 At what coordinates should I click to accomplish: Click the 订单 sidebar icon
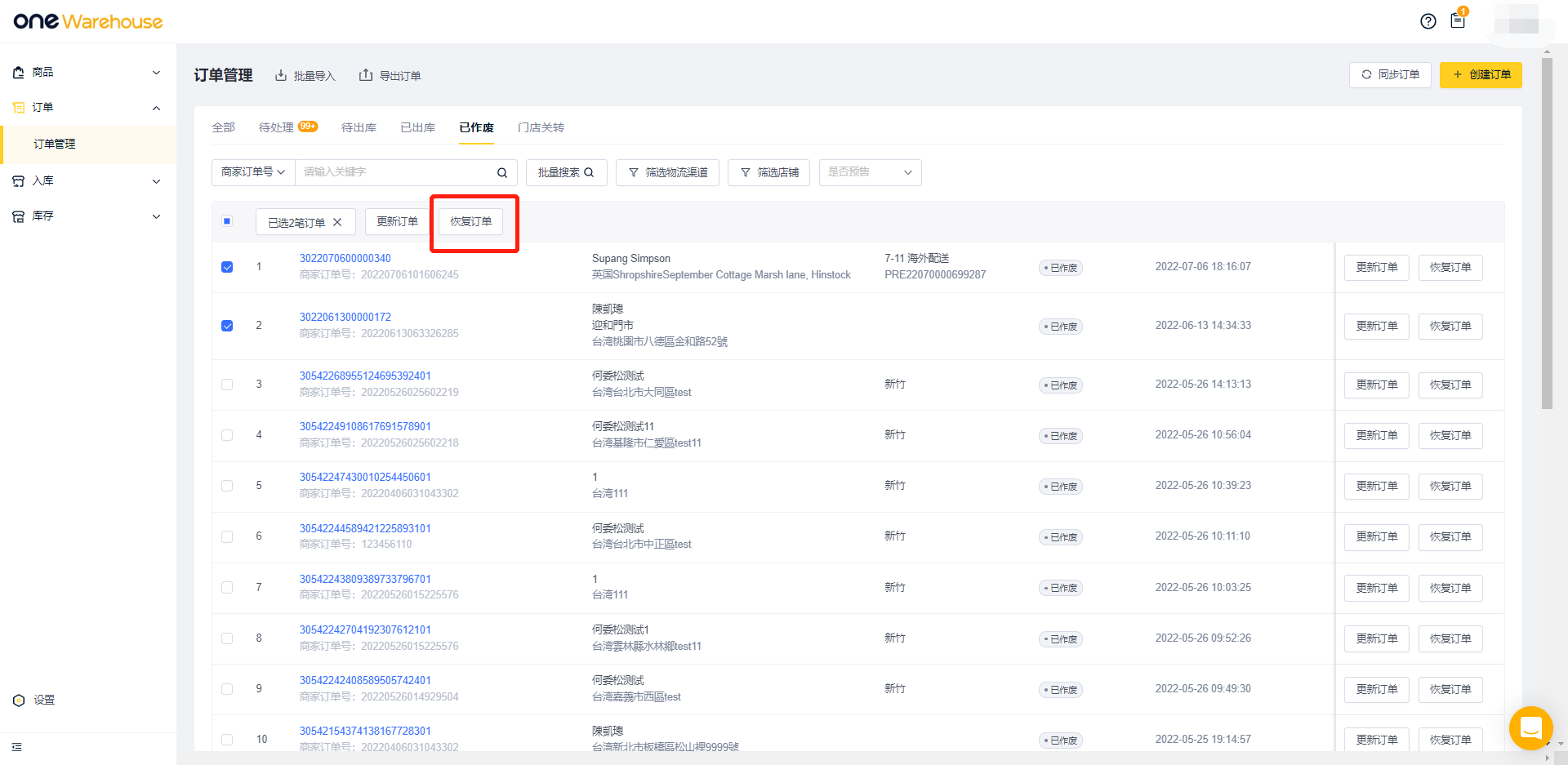19,108
